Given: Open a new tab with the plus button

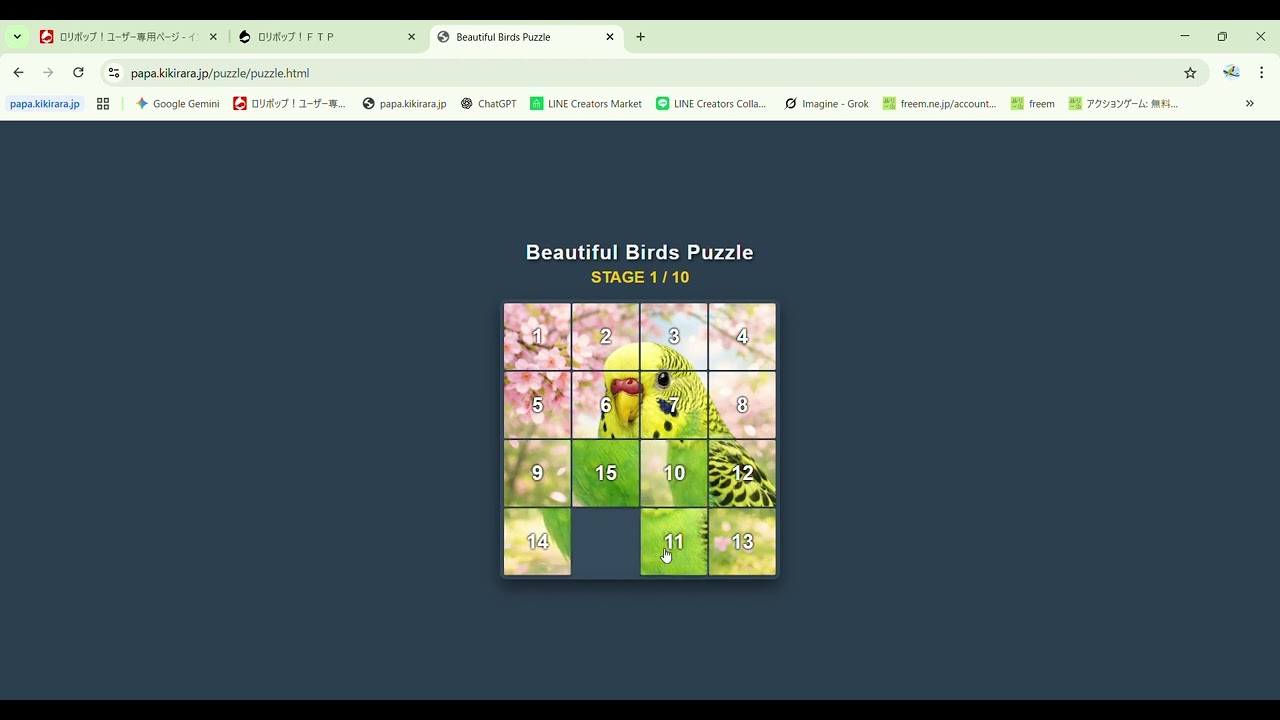Looking at the screenshot, I should [x=641, y=37].
